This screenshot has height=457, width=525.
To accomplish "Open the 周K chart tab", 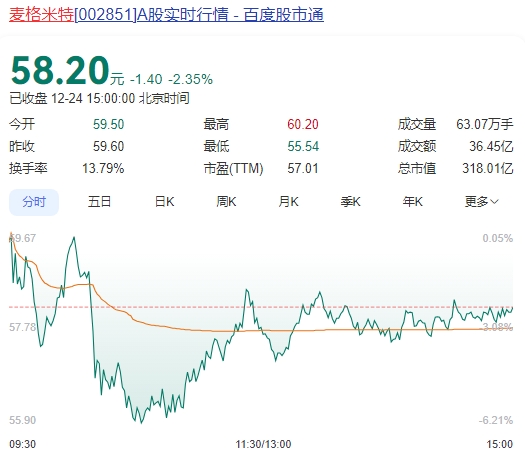I will coord(226,202).
